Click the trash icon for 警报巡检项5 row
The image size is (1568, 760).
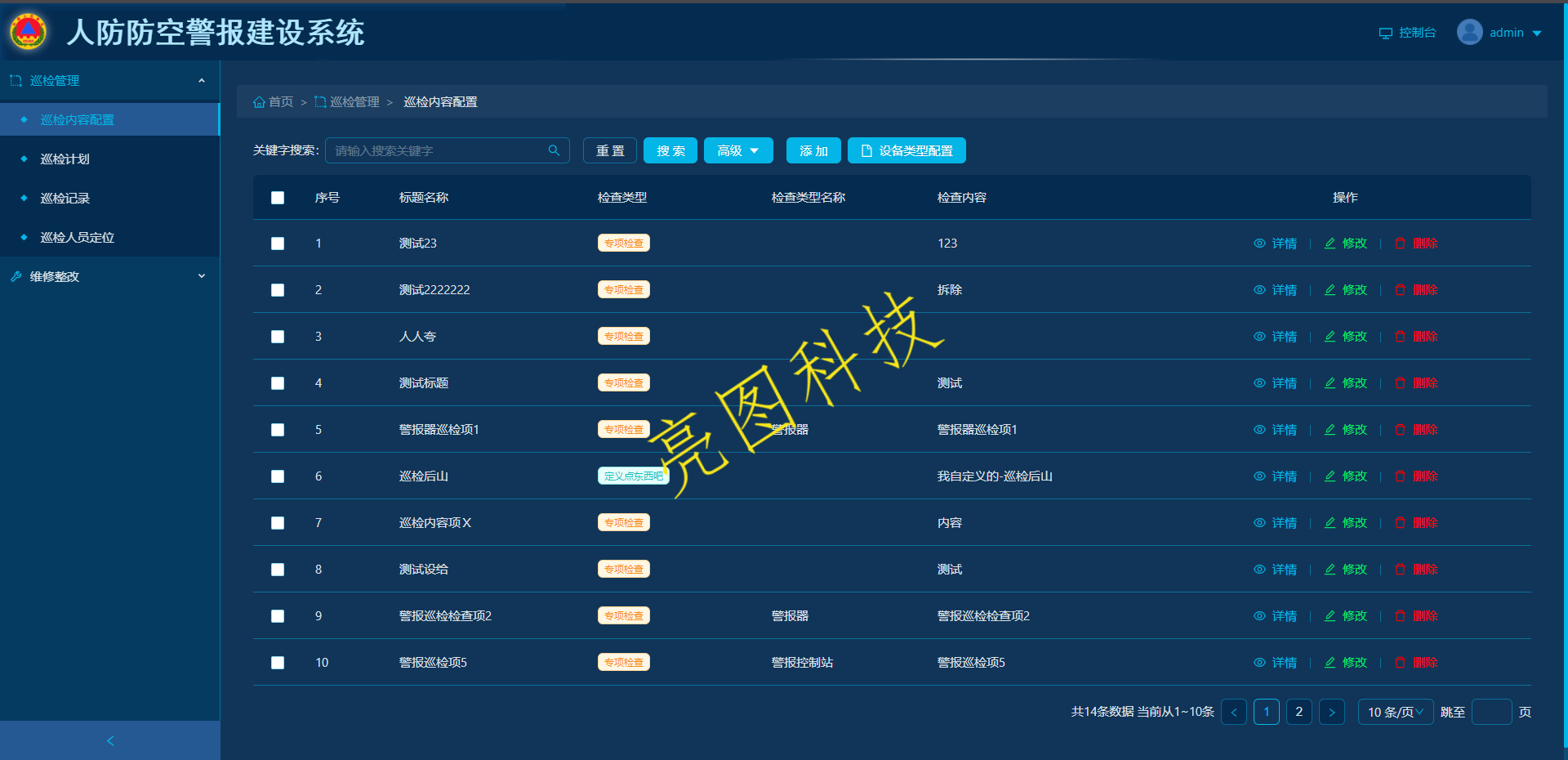(x=1400, y=663)
